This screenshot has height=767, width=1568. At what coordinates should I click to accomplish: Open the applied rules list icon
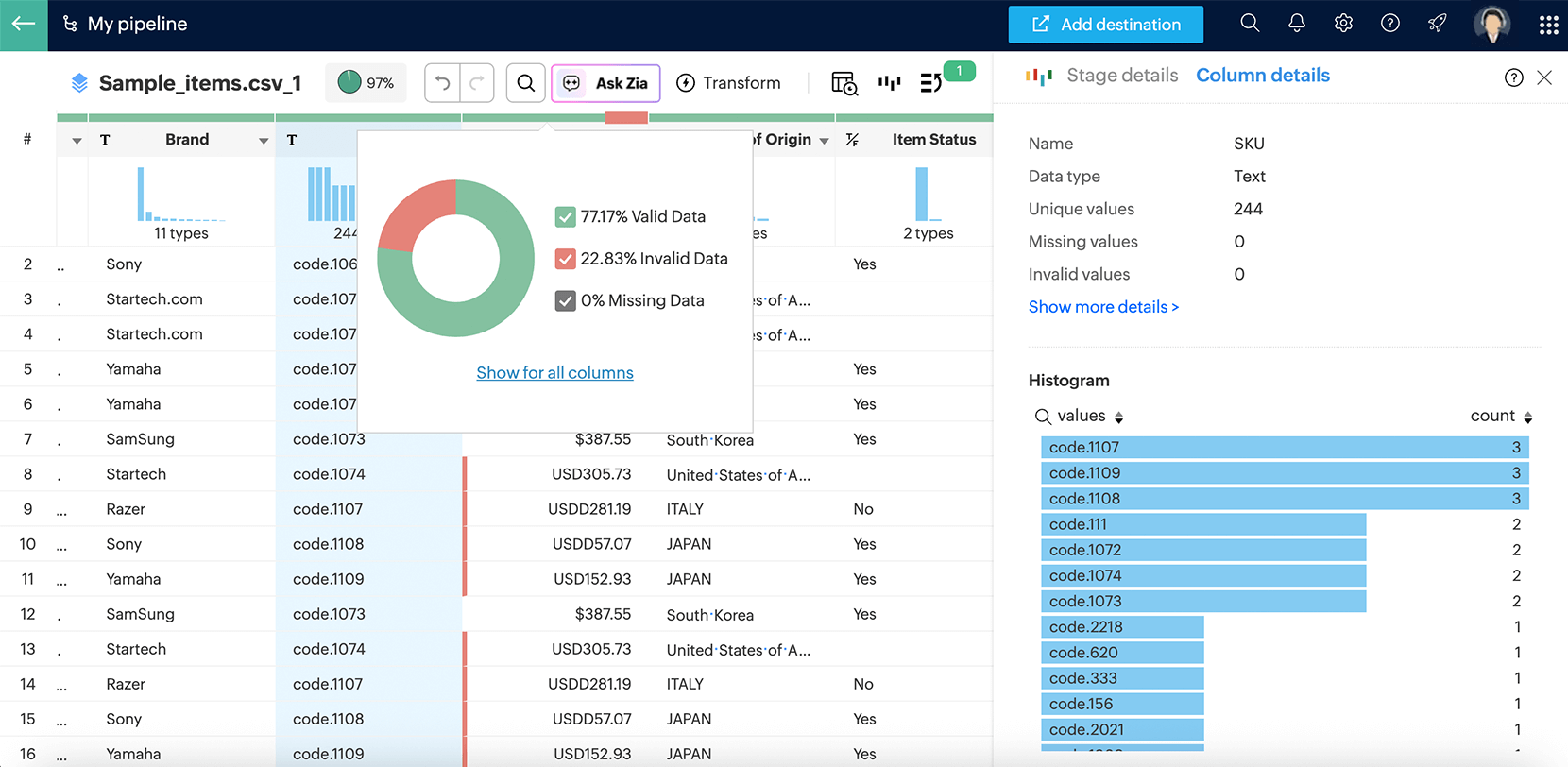coord(930,83)
